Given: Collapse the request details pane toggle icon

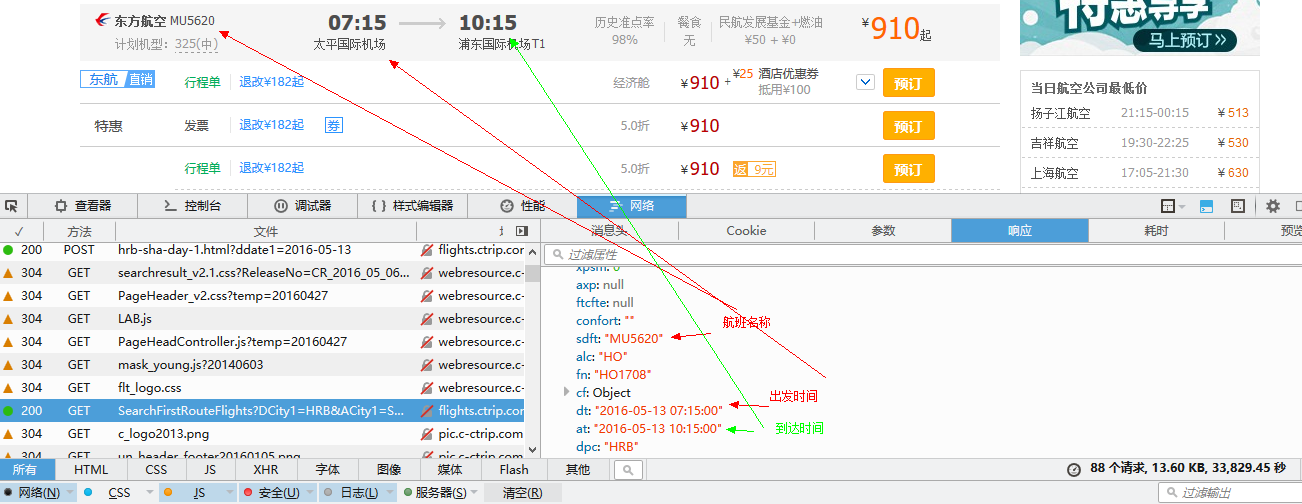Looking at the screenshot, I should tap(521, 231).
